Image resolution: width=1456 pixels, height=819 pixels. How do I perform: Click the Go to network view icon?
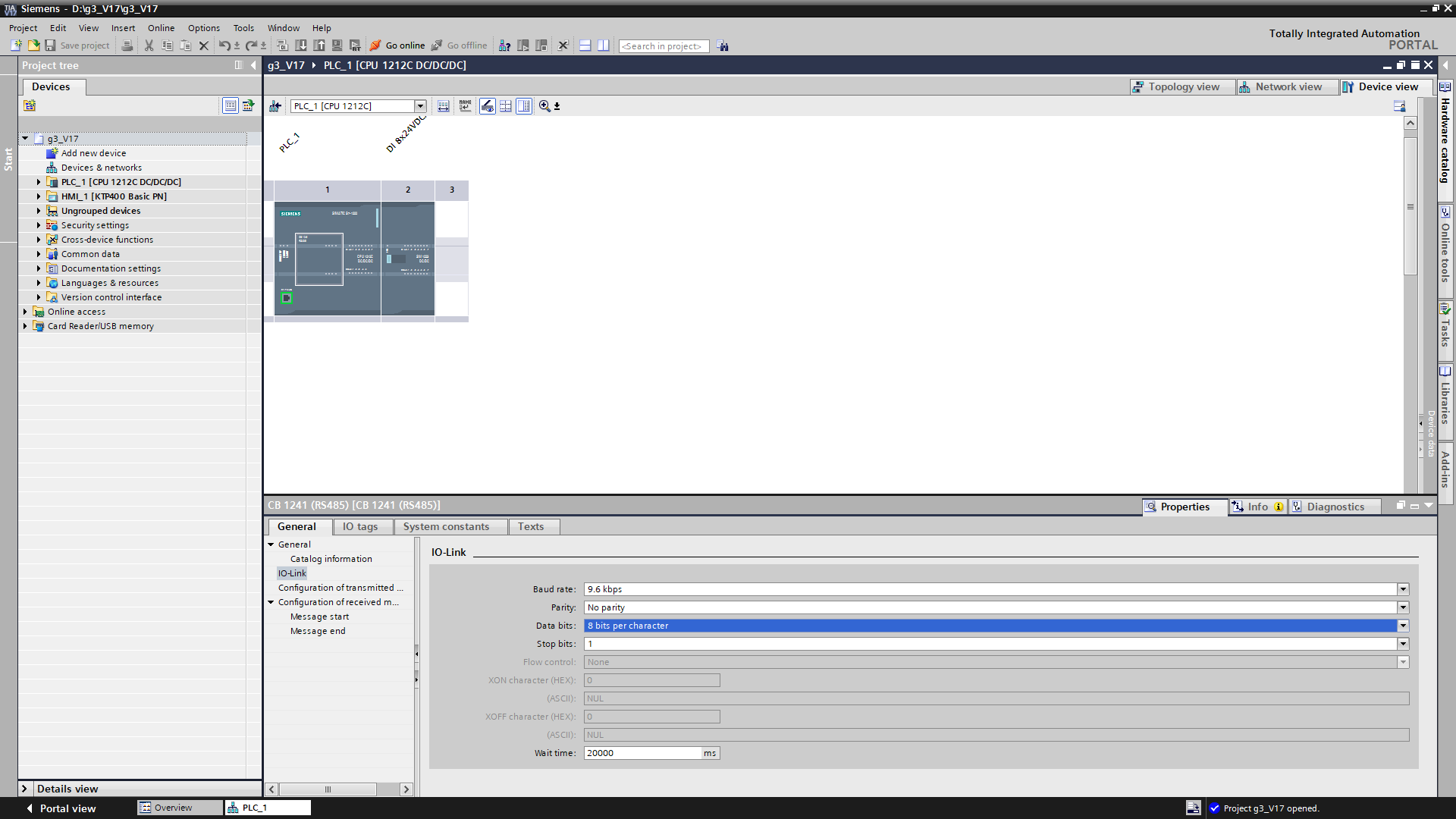point(275,106)
